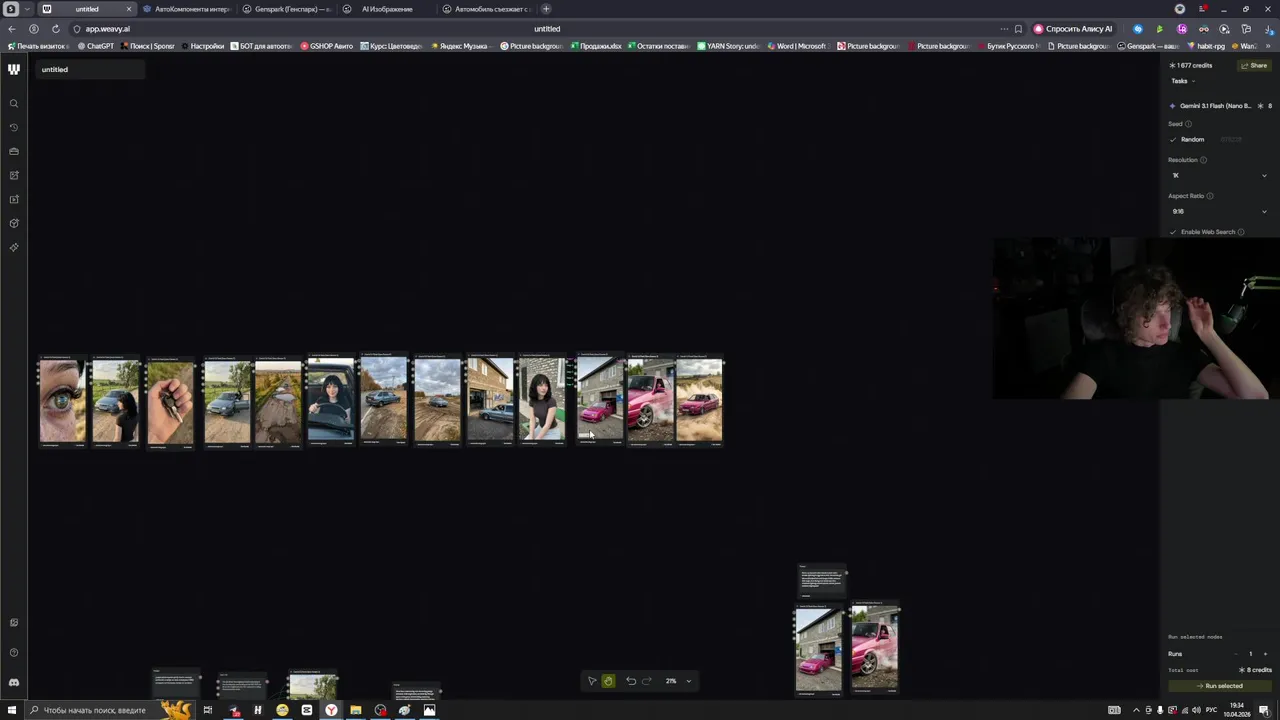The width and height of the screenshot is (1280, 720).
Task: Click the untitled project name field
Action: pos(90,69)
